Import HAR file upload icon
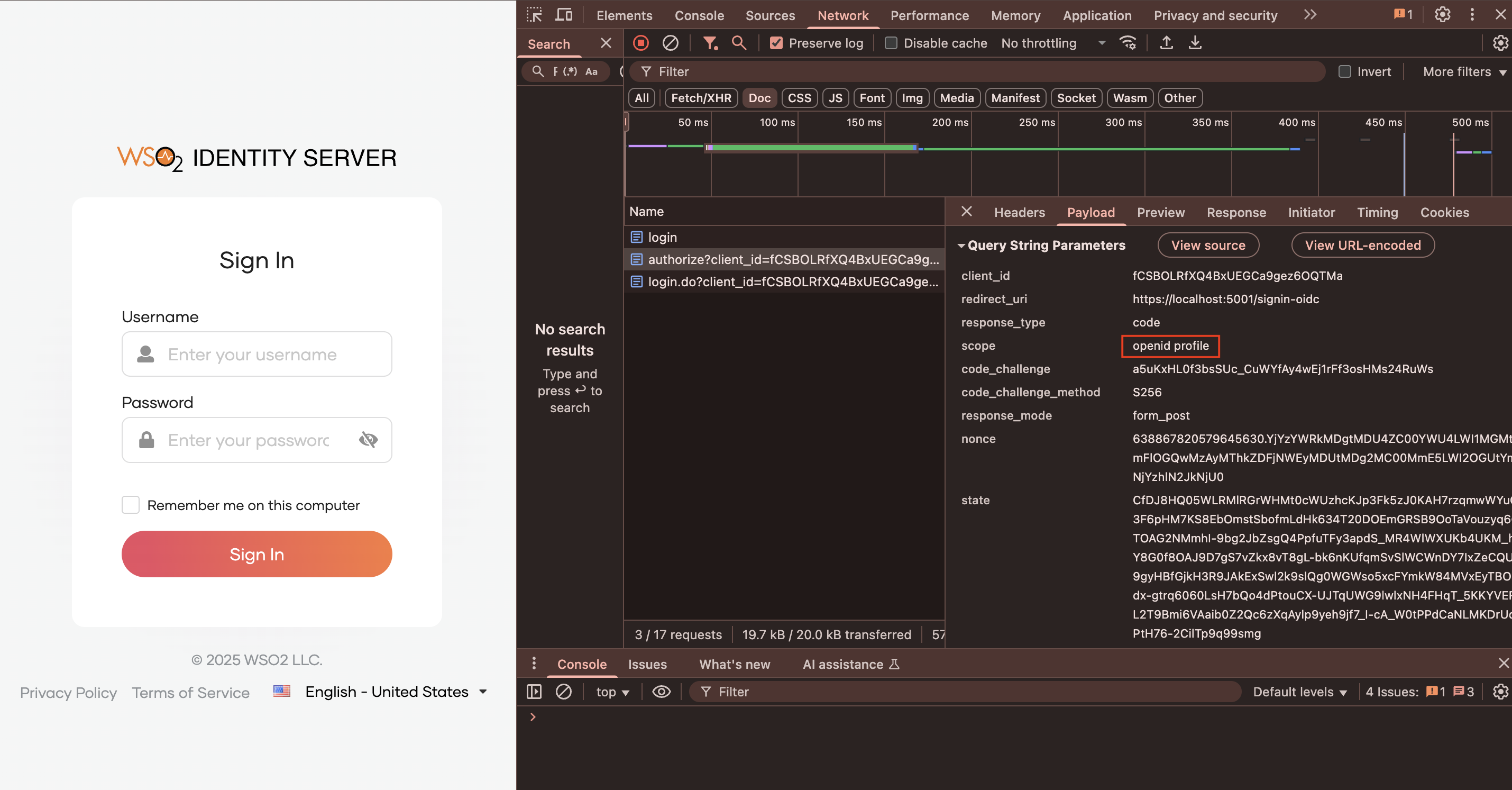This screenshot has height=790, width=1512. [x=1166, y=43]
